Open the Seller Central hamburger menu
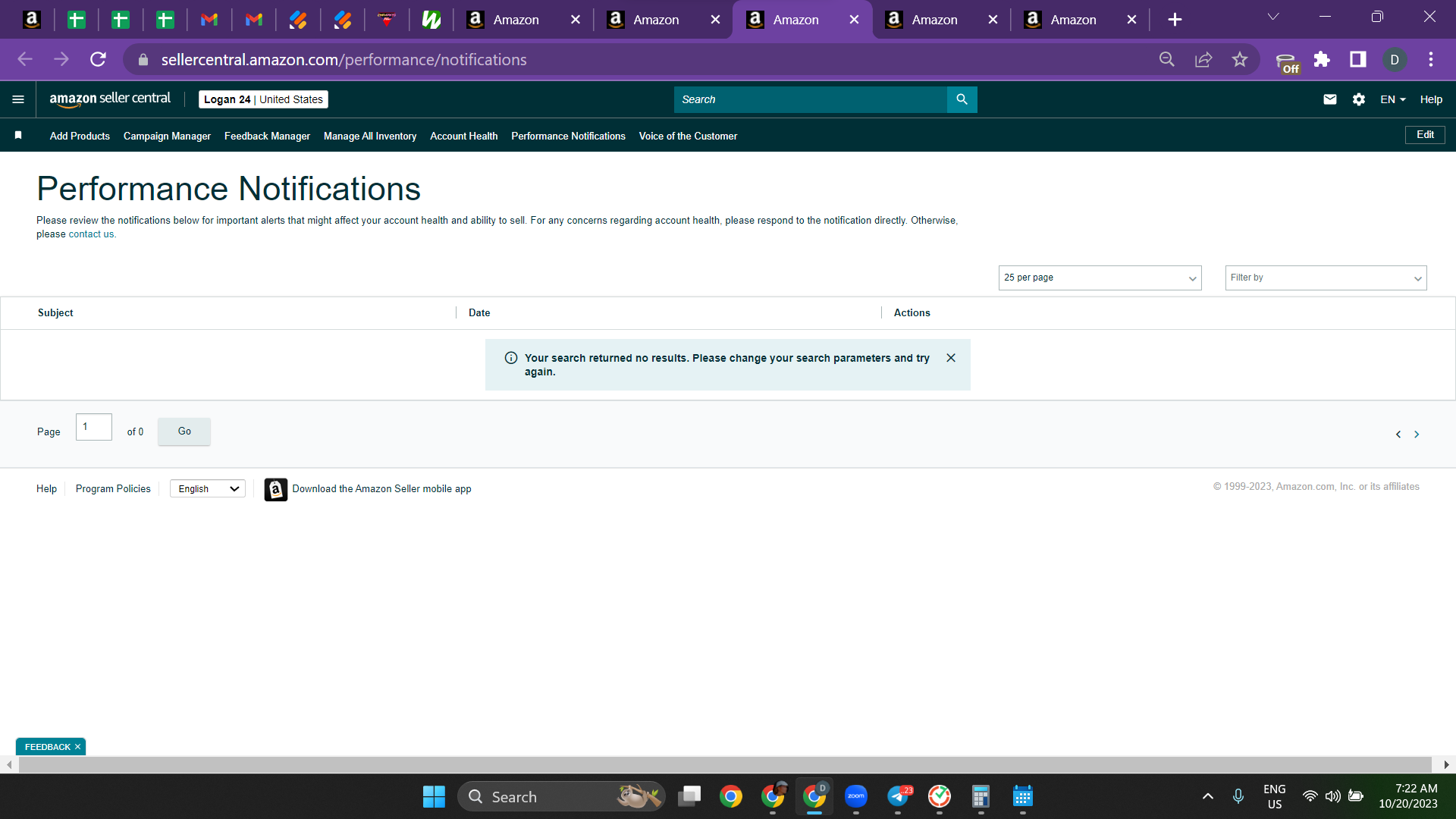 [x=18, y=99]
